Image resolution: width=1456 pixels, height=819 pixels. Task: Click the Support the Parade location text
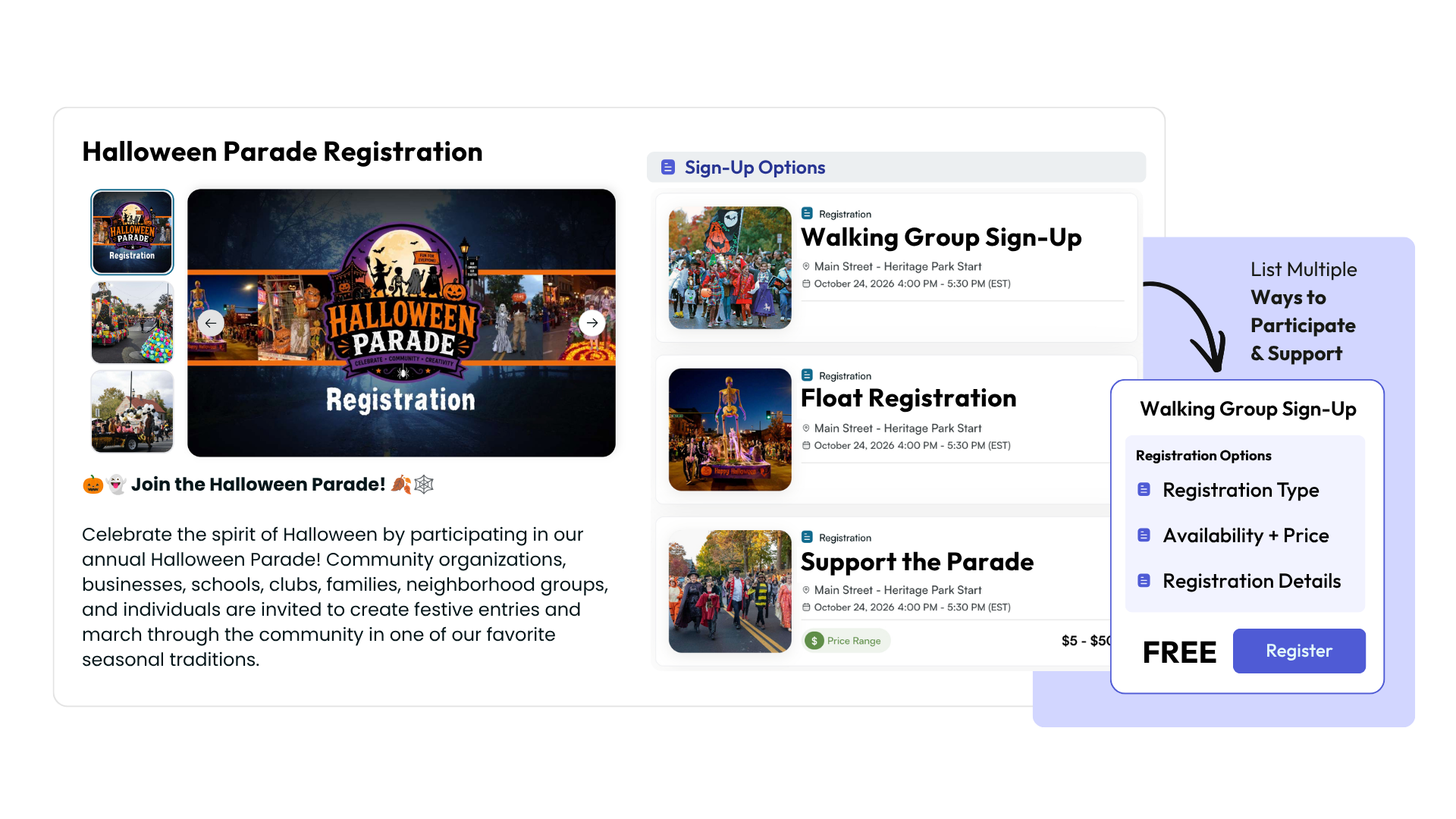point(898,590)
